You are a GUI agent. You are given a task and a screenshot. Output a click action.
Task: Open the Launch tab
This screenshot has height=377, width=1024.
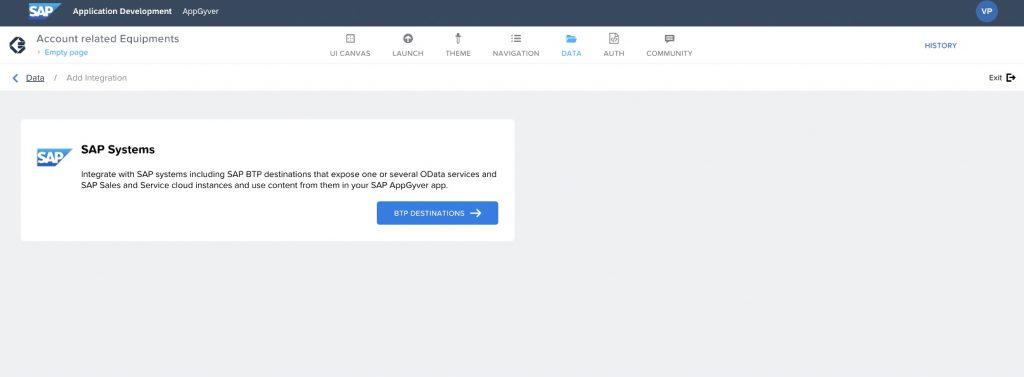coord(408,45)
